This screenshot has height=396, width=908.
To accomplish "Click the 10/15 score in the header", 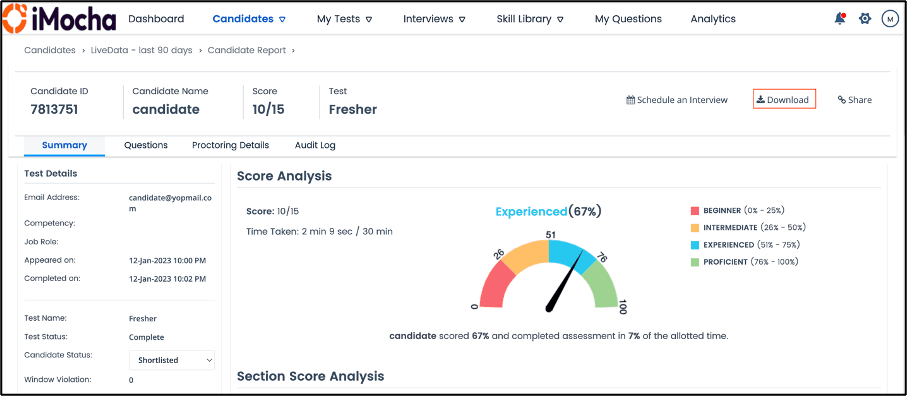I will [268, 109].
